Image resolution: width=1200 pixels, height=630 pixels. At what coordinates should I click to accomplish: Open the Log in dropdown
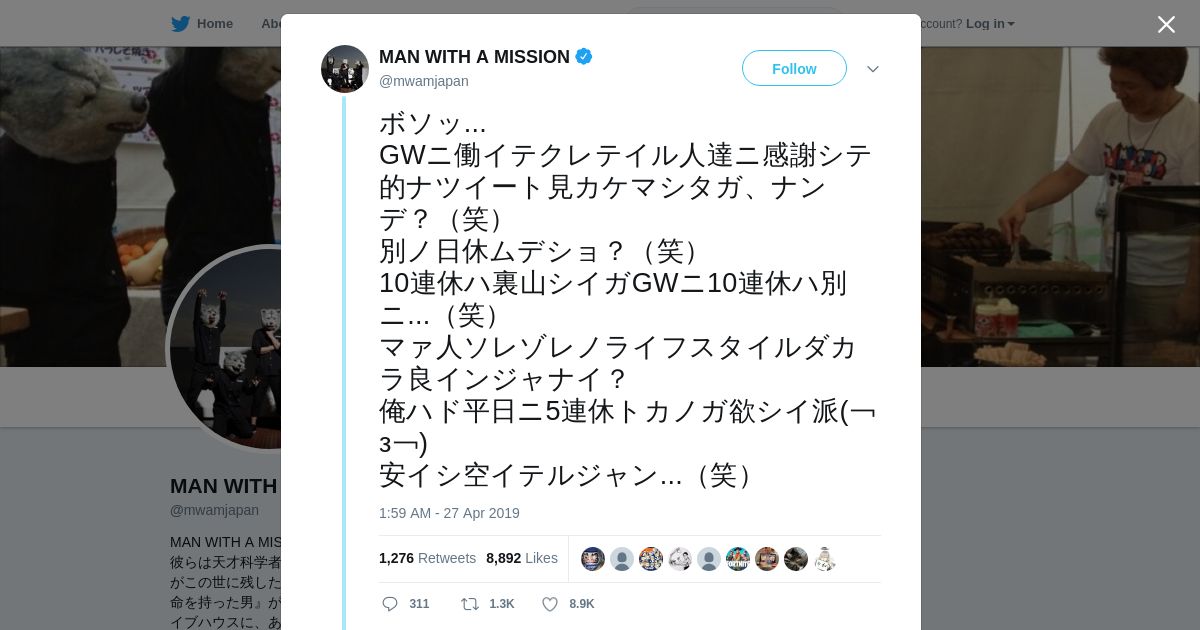pyautogui.click(x=990, y=24)
